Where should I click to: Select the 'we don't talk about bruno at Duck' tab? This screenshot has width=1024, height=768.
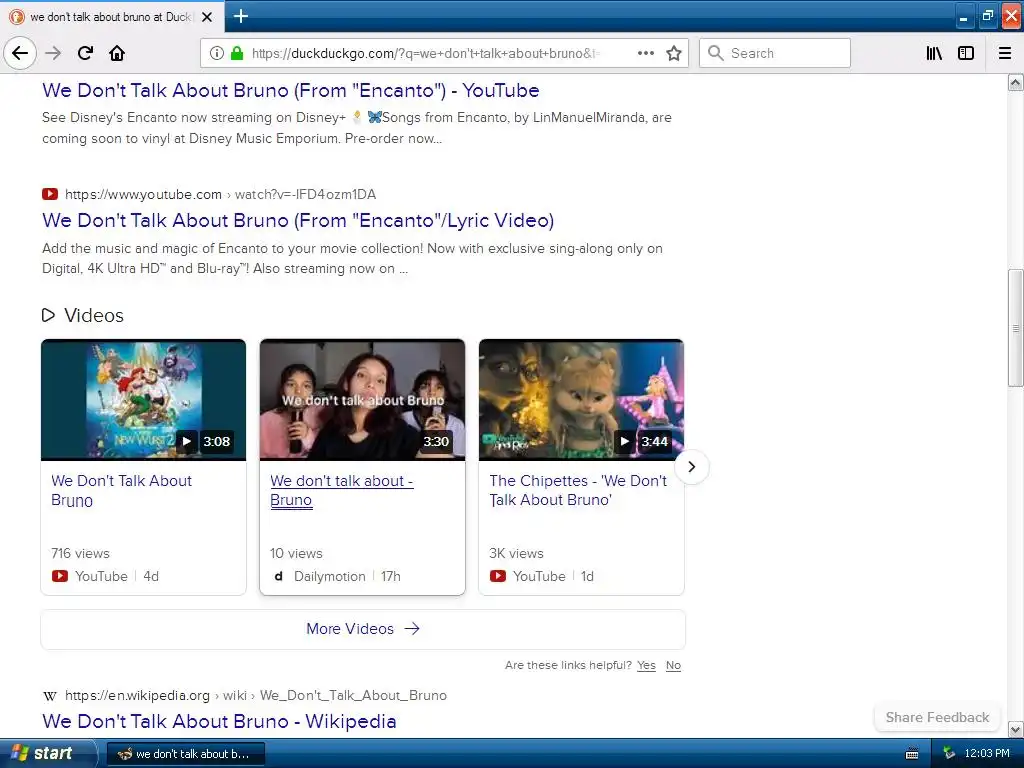111,17
